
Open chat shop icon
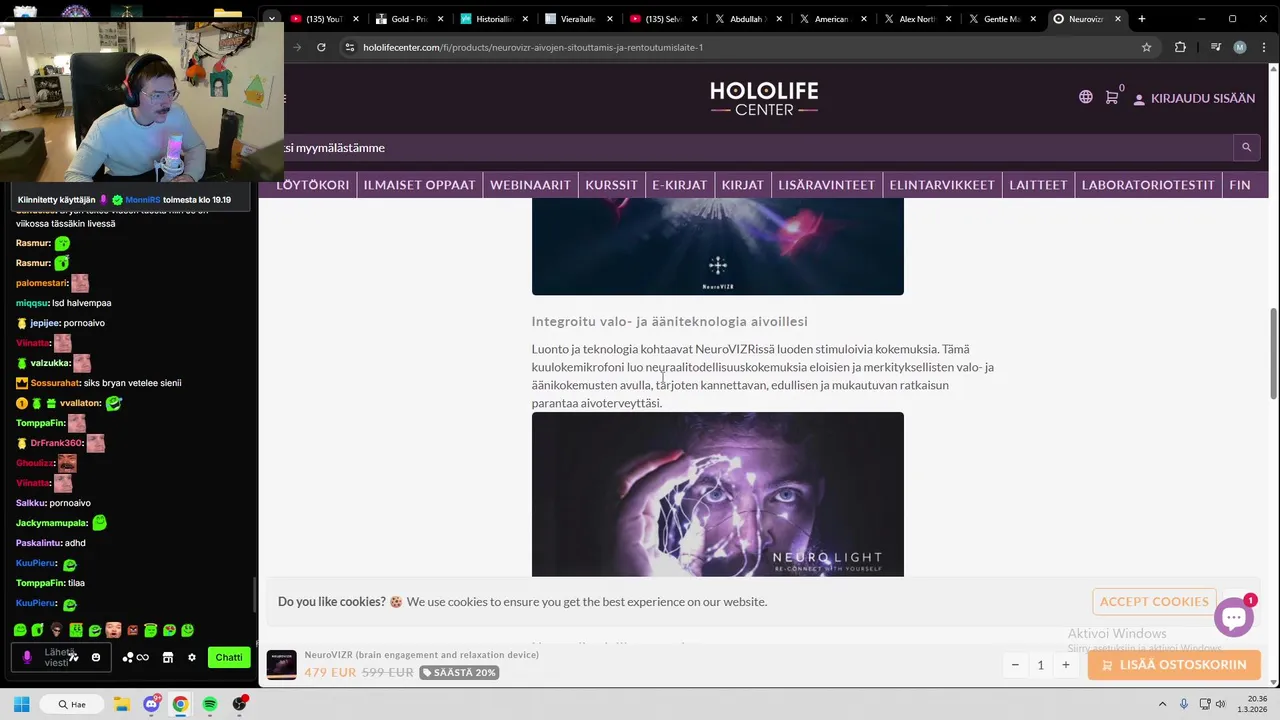point(168,657)
